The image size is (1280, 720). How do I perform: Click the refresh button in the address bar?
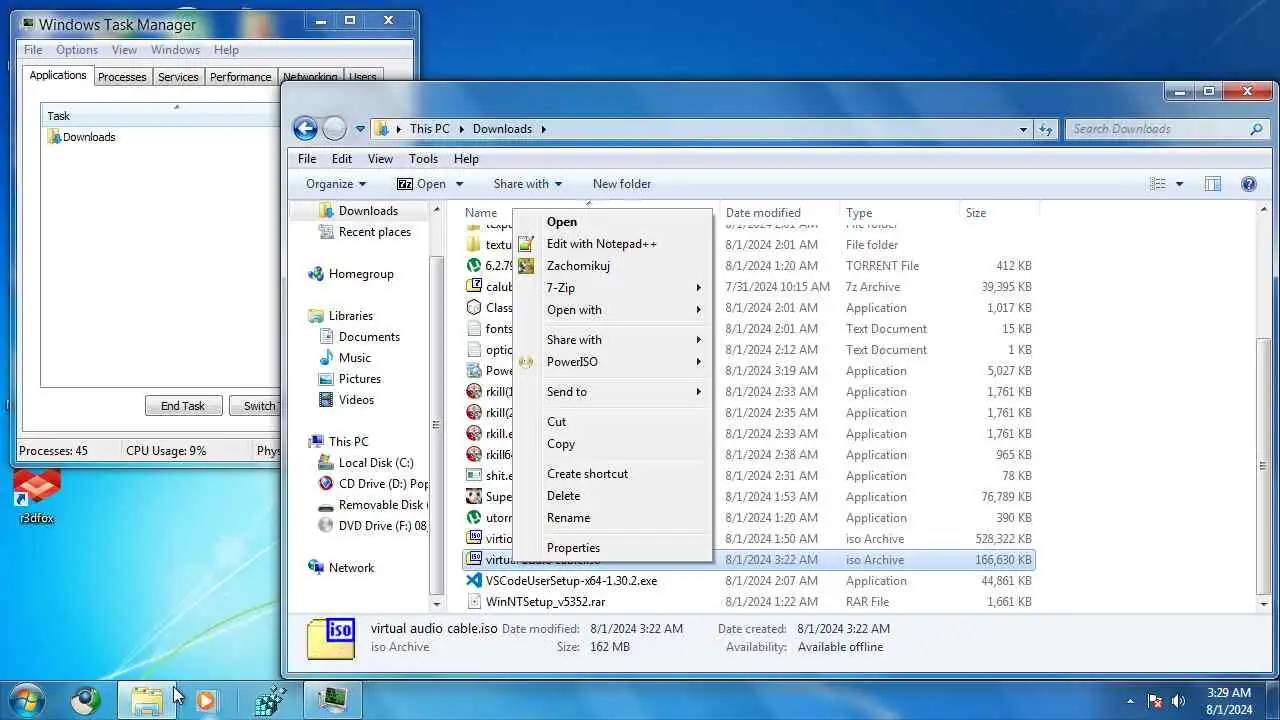tap(1046, 129)
